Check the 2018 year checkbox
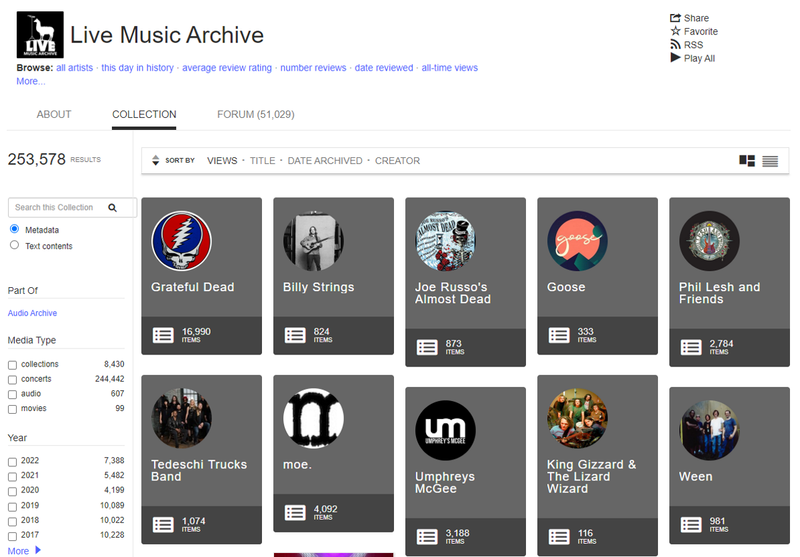 12,522
